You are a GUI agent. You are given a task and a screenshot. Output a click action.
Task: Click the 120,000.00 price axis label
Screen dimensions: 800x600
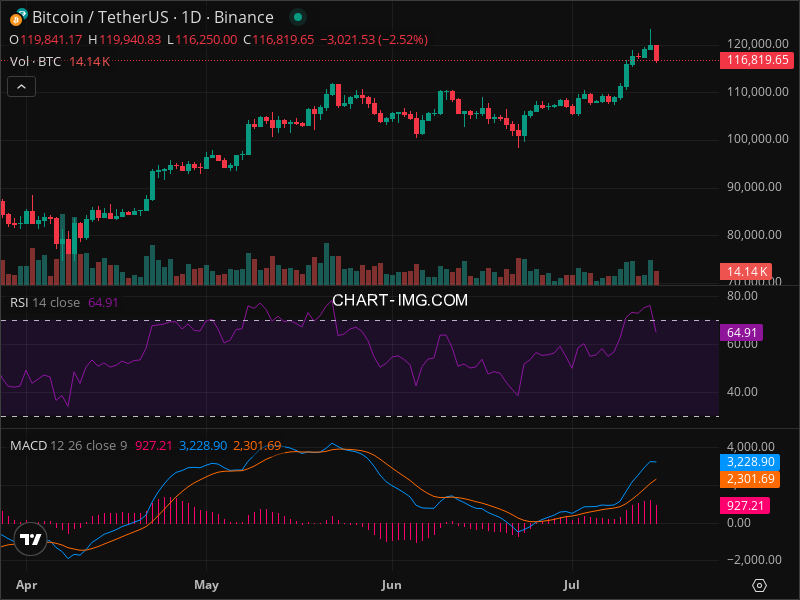tap(758, 44)
